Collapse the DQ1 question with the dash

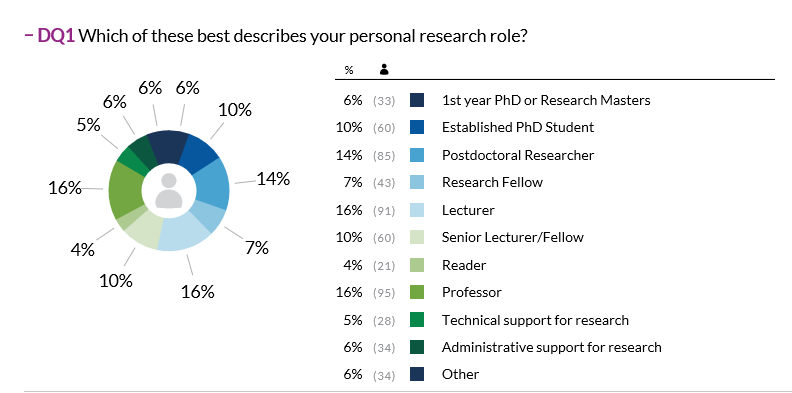tap(28, 36)
